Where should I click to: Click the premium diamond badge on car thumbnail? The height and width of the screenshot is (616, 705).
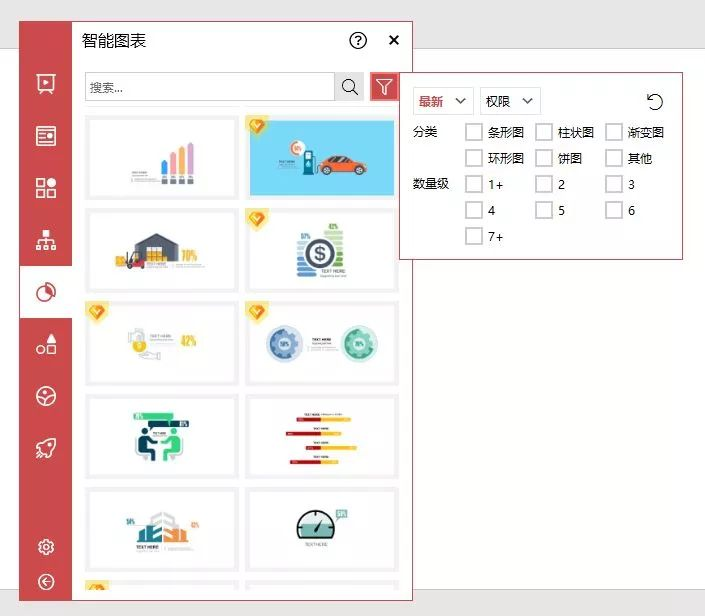[x=257, y=125]
